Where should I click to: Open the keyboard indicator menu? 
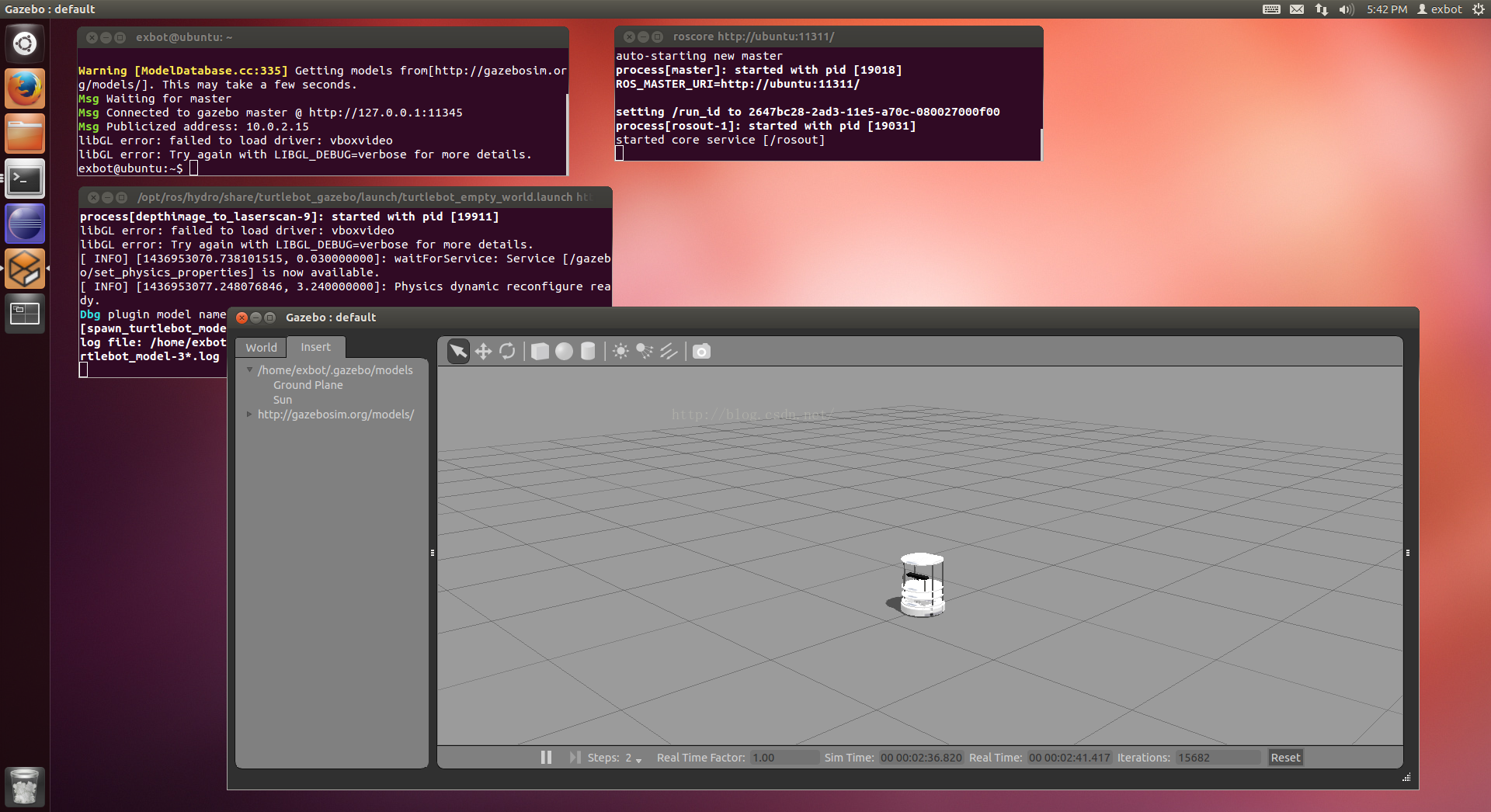tap(1271, 9)
